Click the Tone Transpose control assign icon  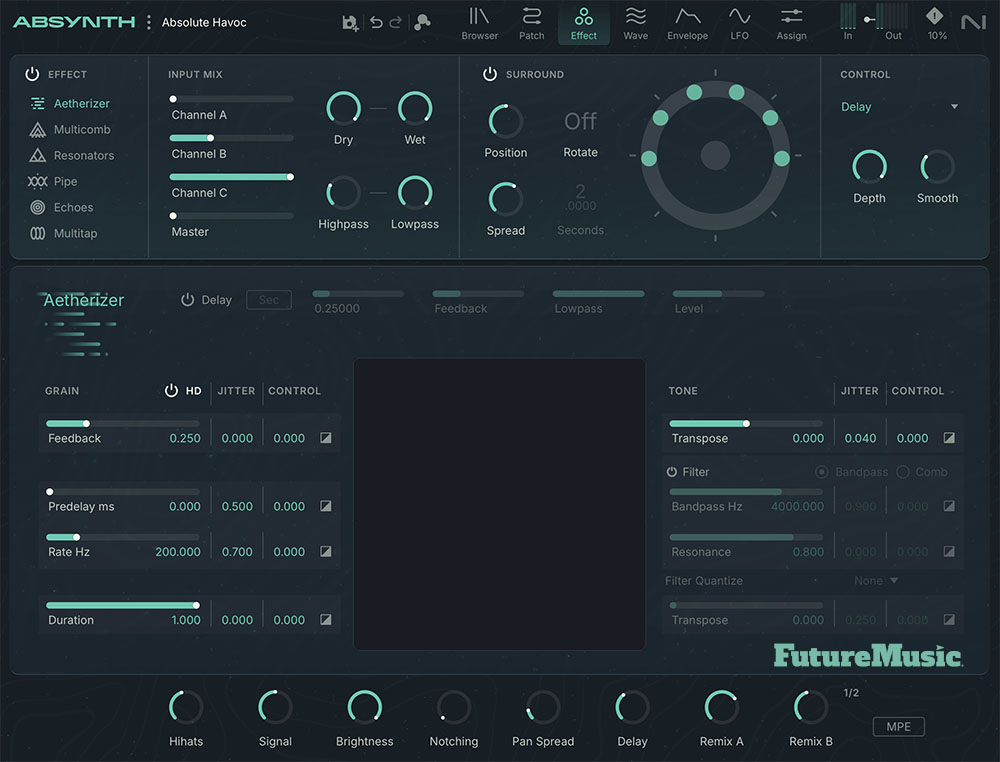pyautogui.click(x=949, y=437)
